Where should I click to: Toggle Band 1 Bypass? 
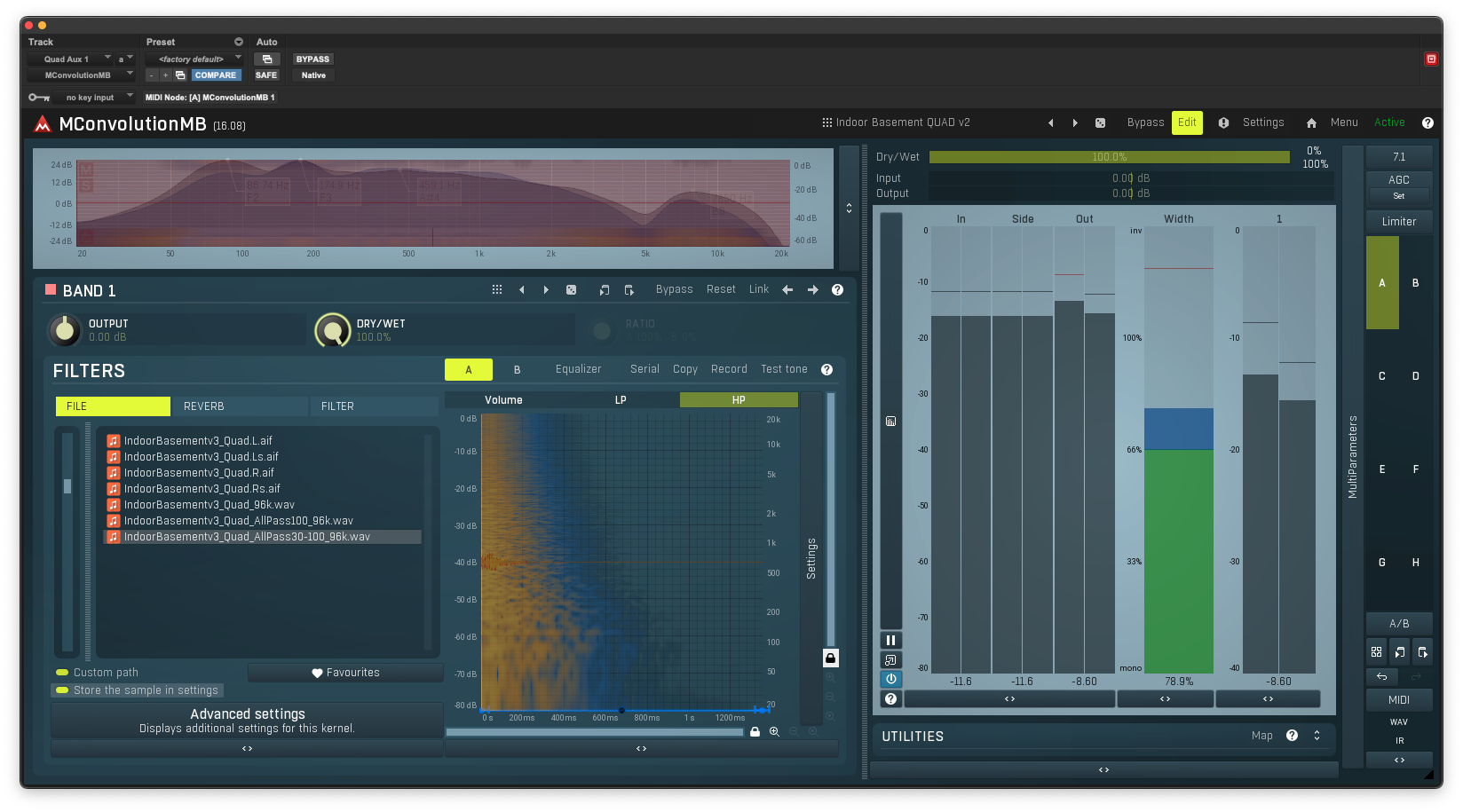click(674, 289)
